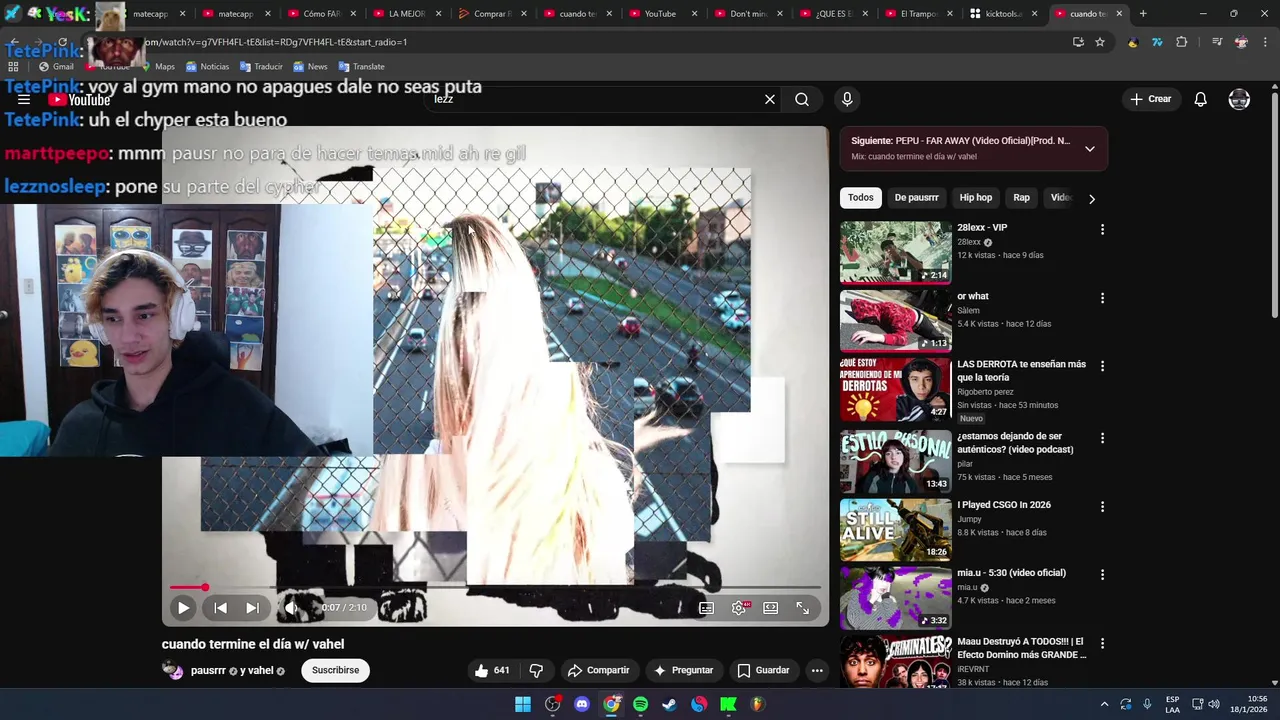Subscribe with the Suscribirse button
Image resolution: width=1280 pixels, height=720 pixels.
tap(335, 670)
